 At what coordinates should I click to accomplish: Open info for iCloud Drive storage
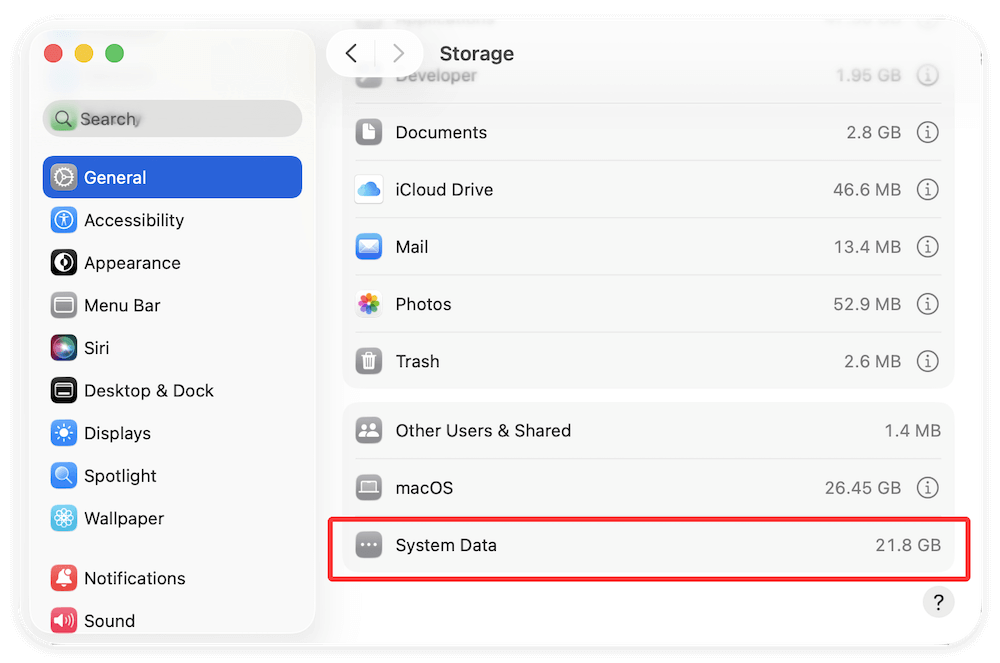tap(927, 189)
